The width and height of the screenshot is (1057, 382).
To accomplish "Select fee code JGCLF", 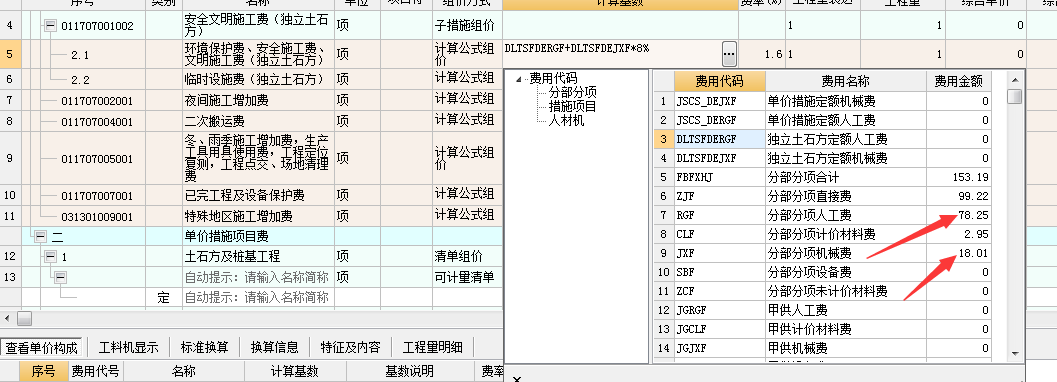I will [719, 329].
